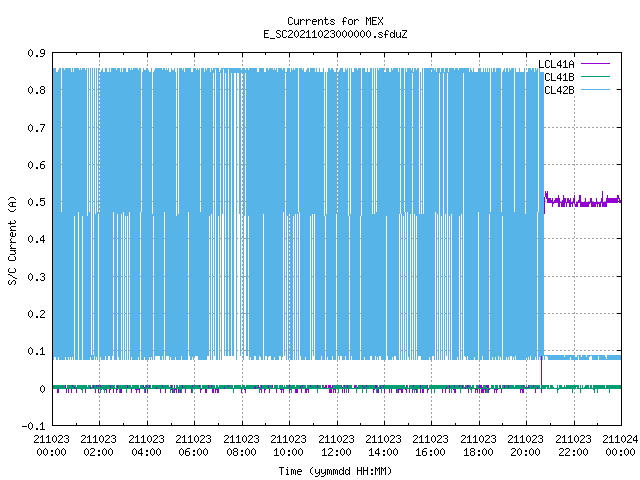Click the x-axis tick label 211023 22:00

(573, 446)
